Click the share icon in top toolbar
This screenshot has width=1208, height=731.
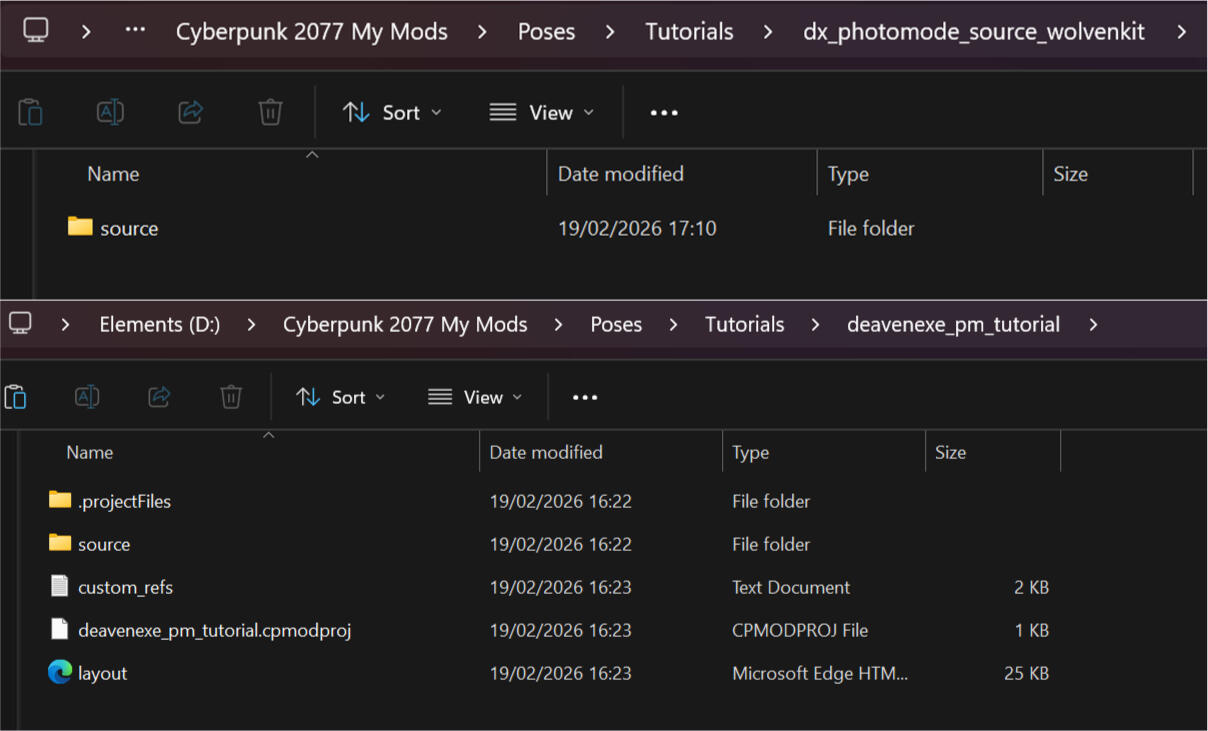(191, 112)
